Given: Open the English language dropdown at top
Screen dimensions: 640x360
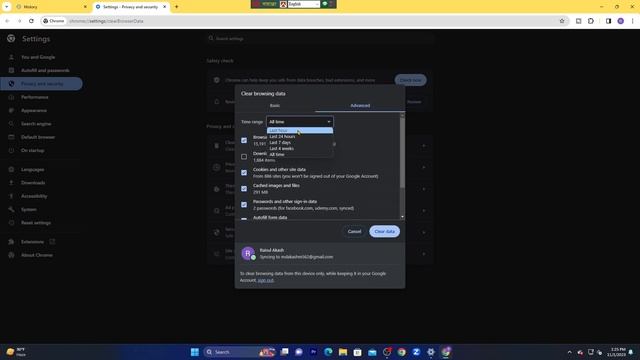Looking at the screenshot, I should coord(304,4).
